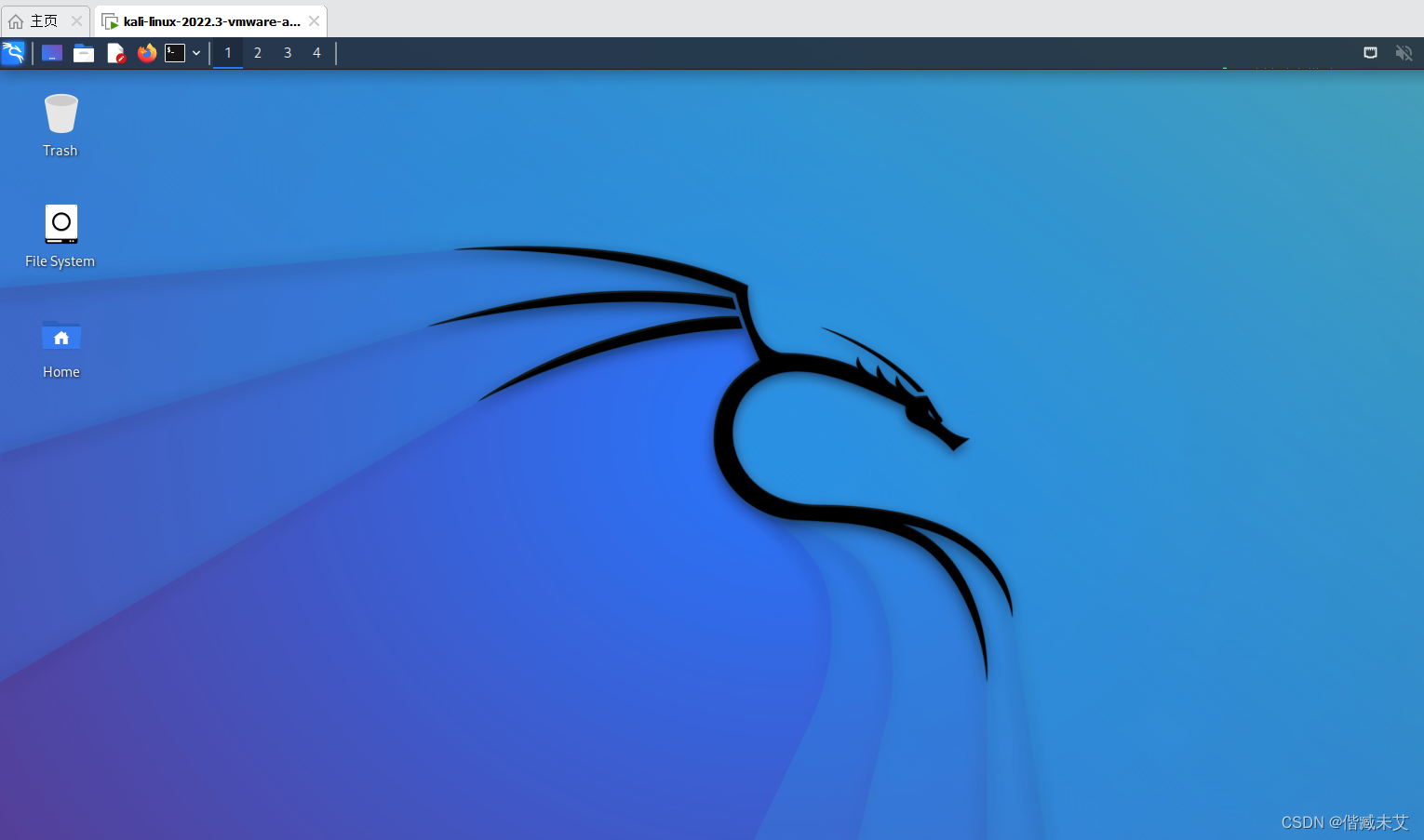Open the terminal emulator
Viewport: 1424px width, 840px height.
coord(174,53)
